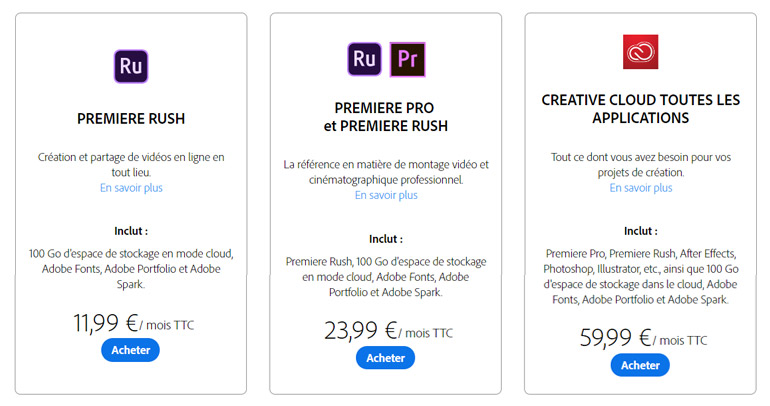This screenshot has width=770, height=406.
Task: Select the 'PREMIERE PRO et PREMIERE RUSH' heading
Action: tap(386, 117)
